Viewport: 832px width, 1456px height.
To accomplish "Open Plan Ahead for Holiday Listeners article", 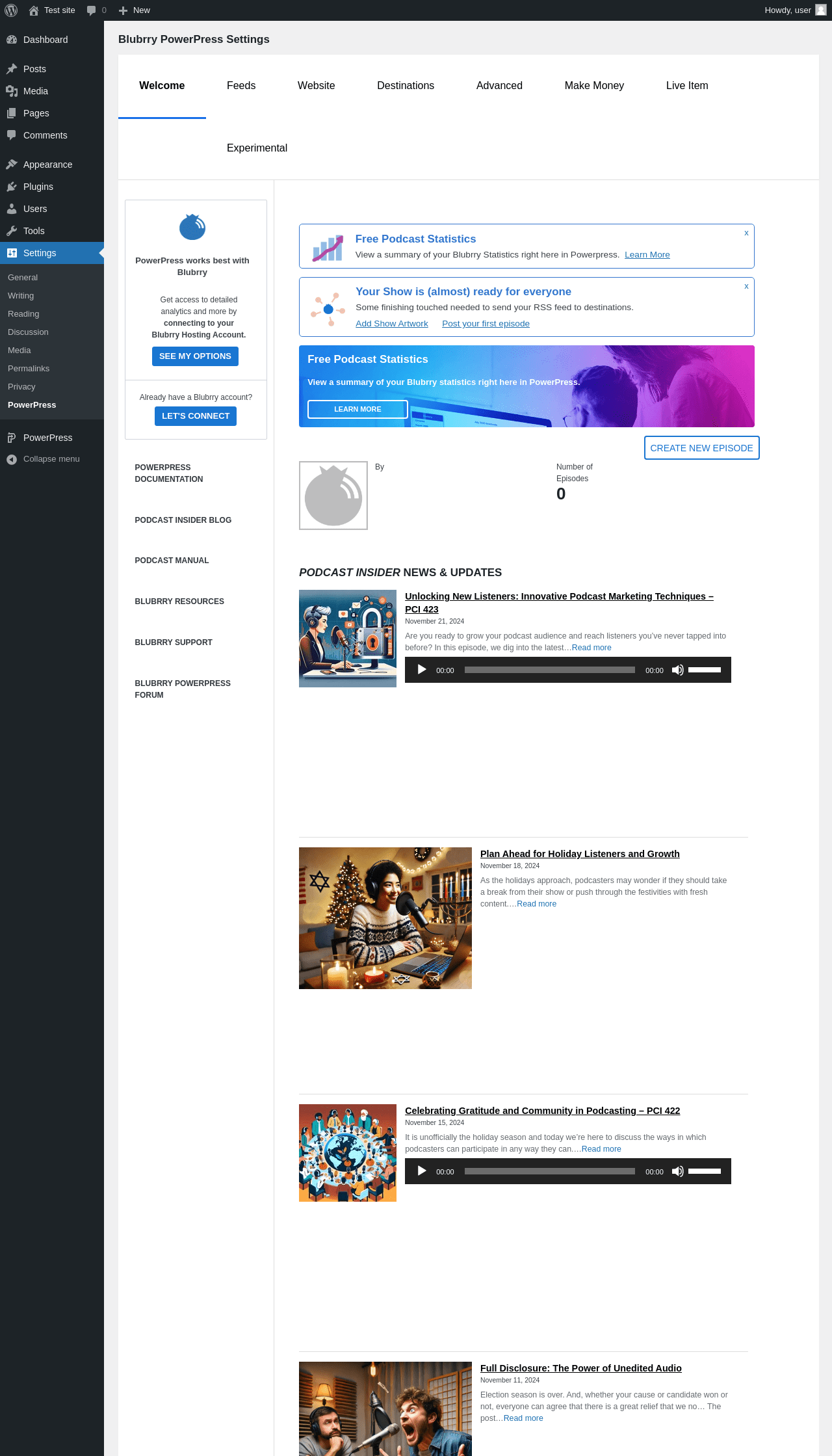I will click(x=580, y=854).
